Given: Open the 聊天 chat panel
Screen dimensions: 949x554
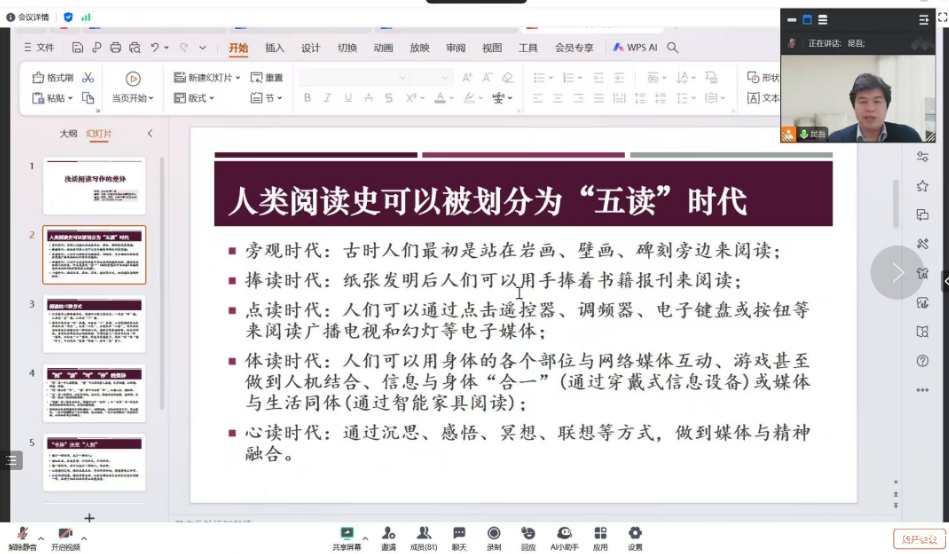Looking at the screenshot, I should point(459,533).
